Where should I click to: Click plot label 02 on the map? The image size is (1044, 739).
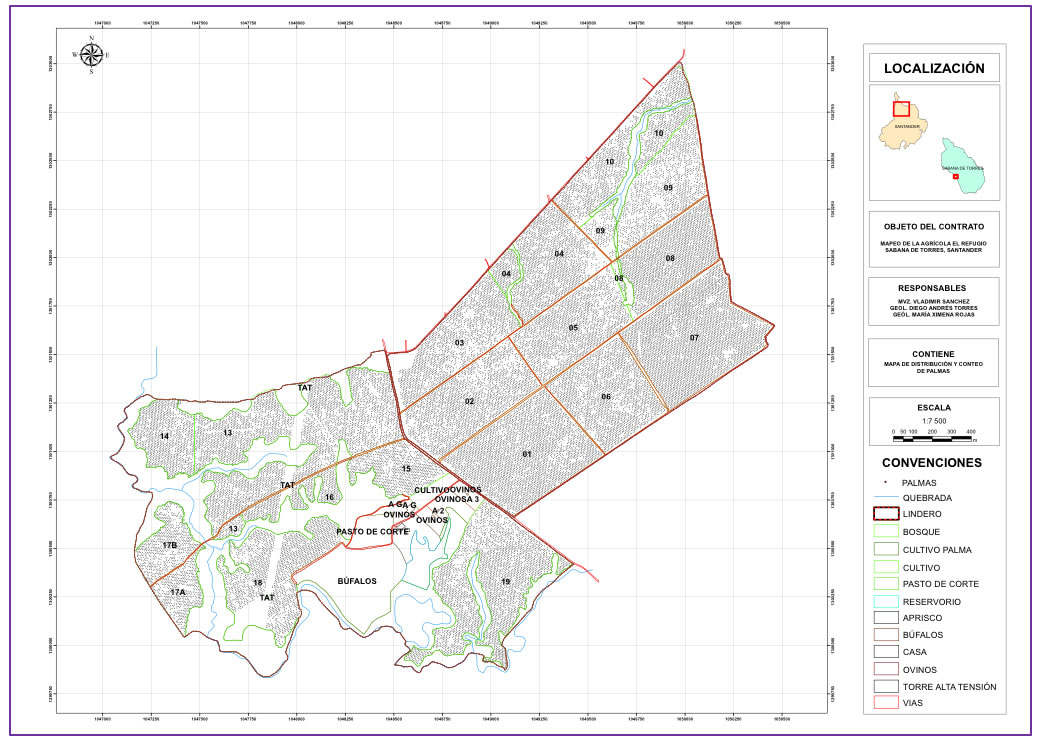pos(469,401)
